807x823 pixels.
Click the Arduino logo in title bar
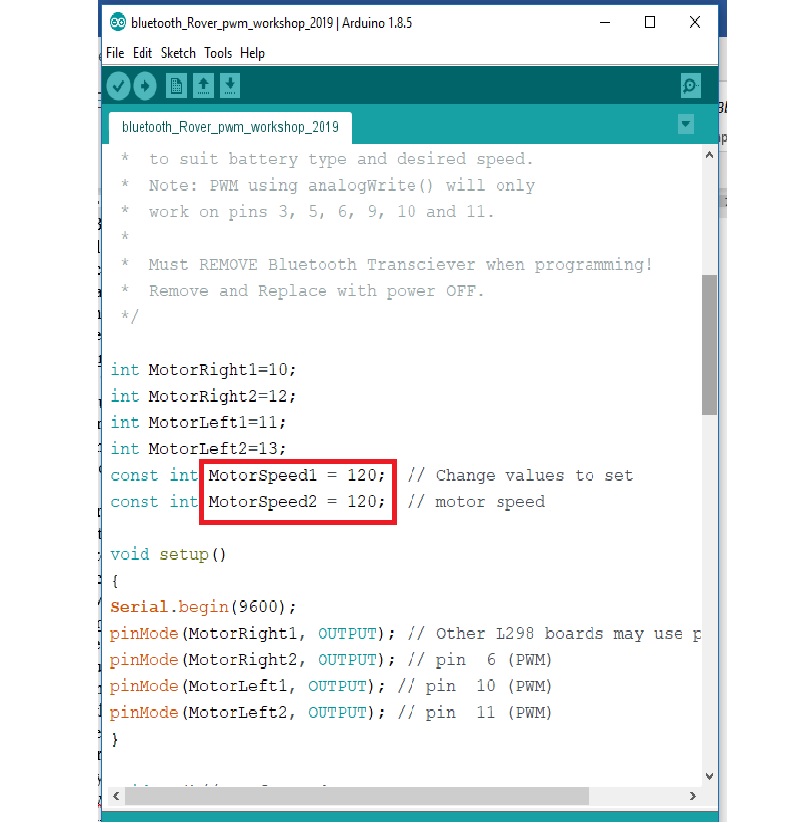118,23
